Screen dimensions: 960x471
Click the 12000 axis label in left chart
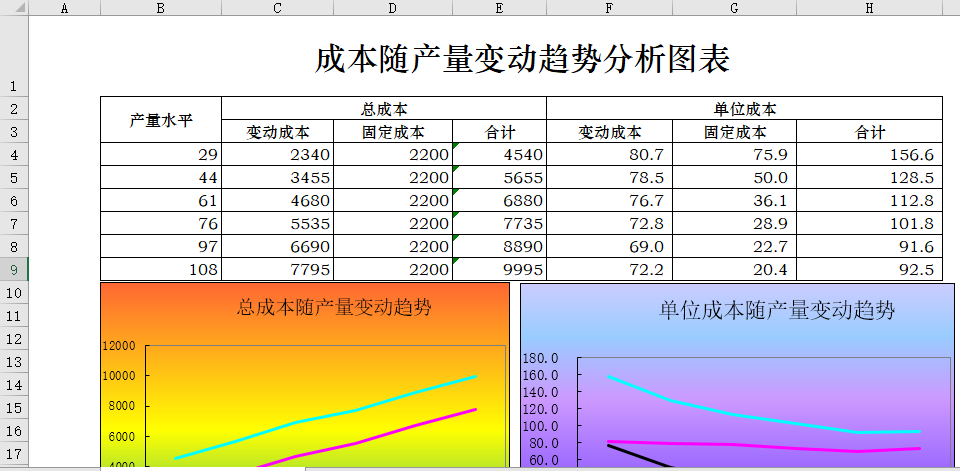pos(119,346)
